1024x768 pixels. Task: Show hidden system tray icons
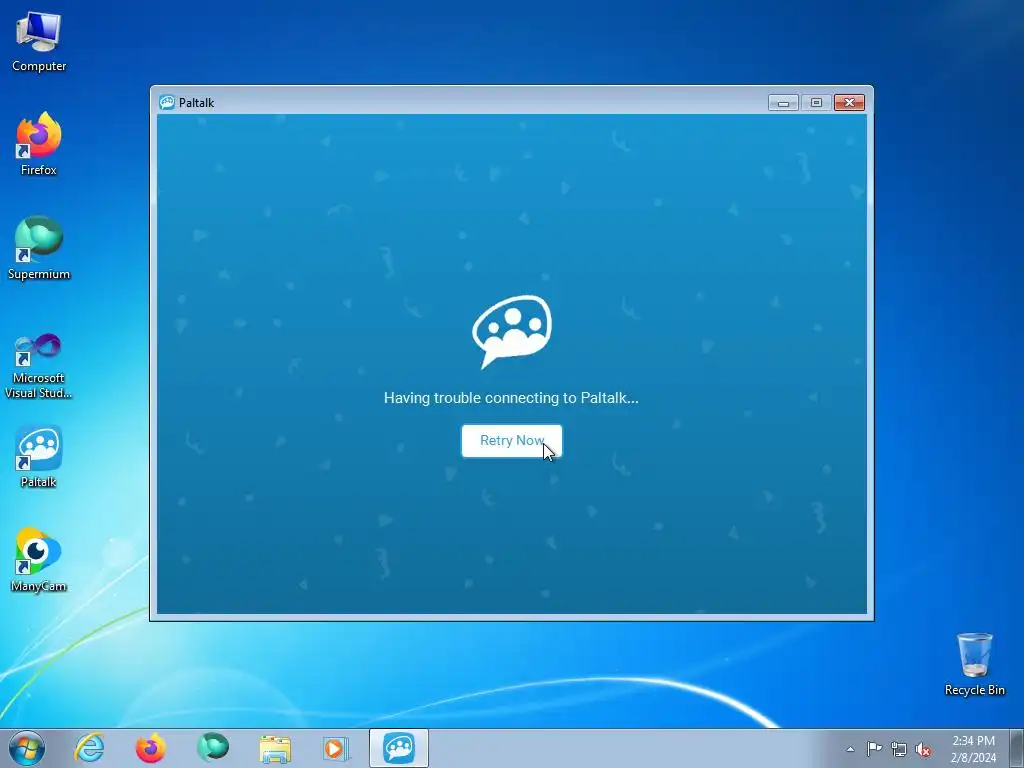(850, 749)
